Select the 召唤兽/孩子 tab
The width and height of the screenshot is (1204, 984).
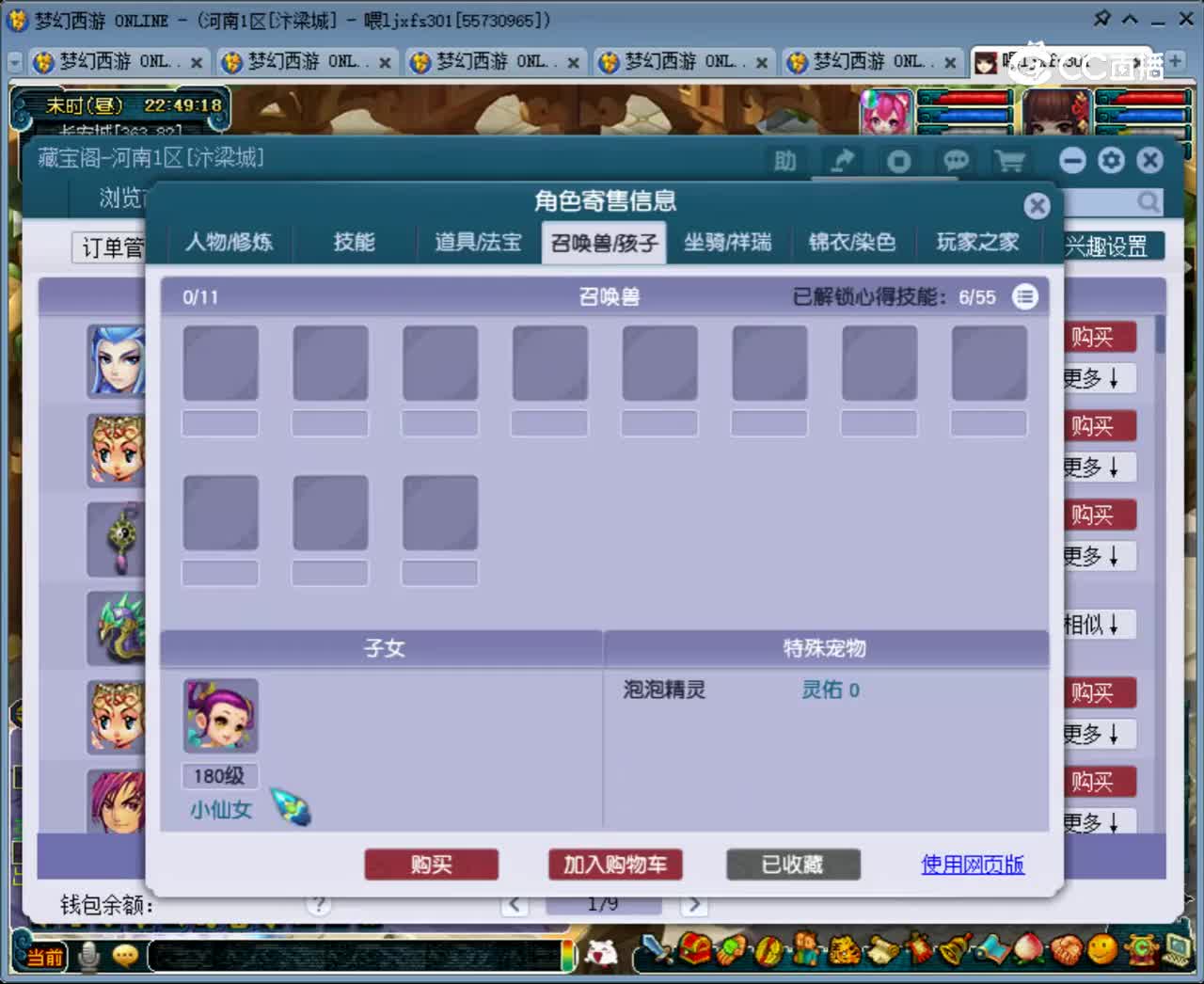604,243
